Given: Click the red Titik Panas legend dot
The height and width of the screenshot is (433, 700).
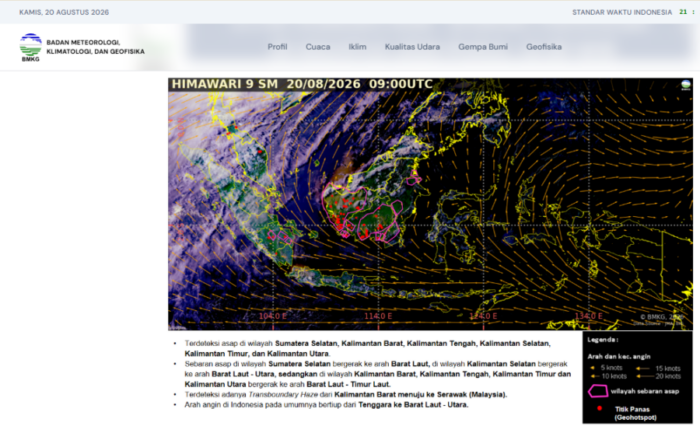Looking at the screenshot, I should [600, 408].
